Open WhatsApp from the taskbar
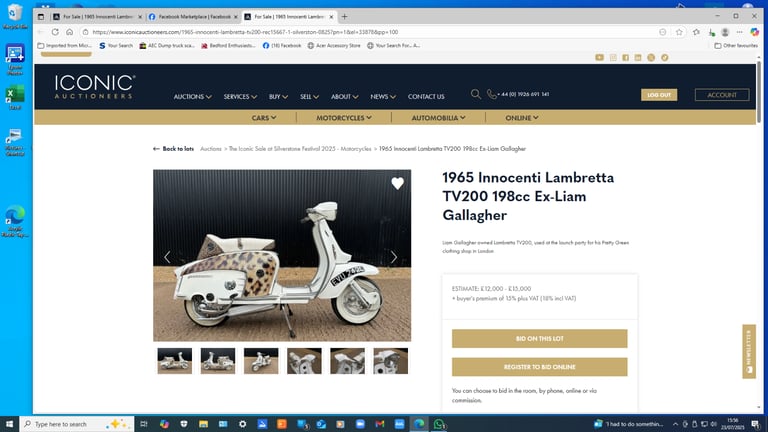The width and height of the screenshot is (768, 432). (x=439, y=424)
